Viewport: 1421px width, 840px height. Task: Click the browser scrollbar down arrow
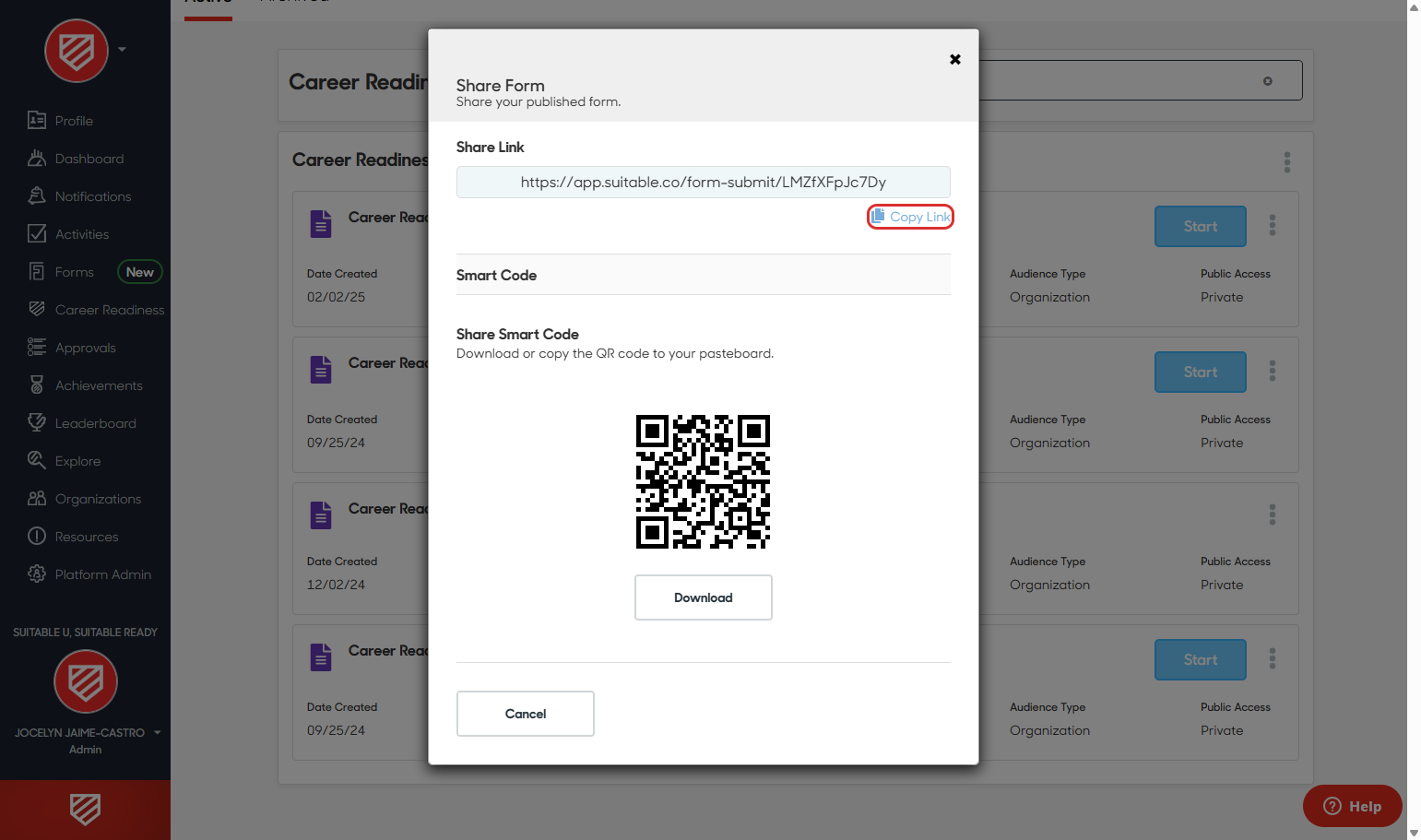(1414, 832)
